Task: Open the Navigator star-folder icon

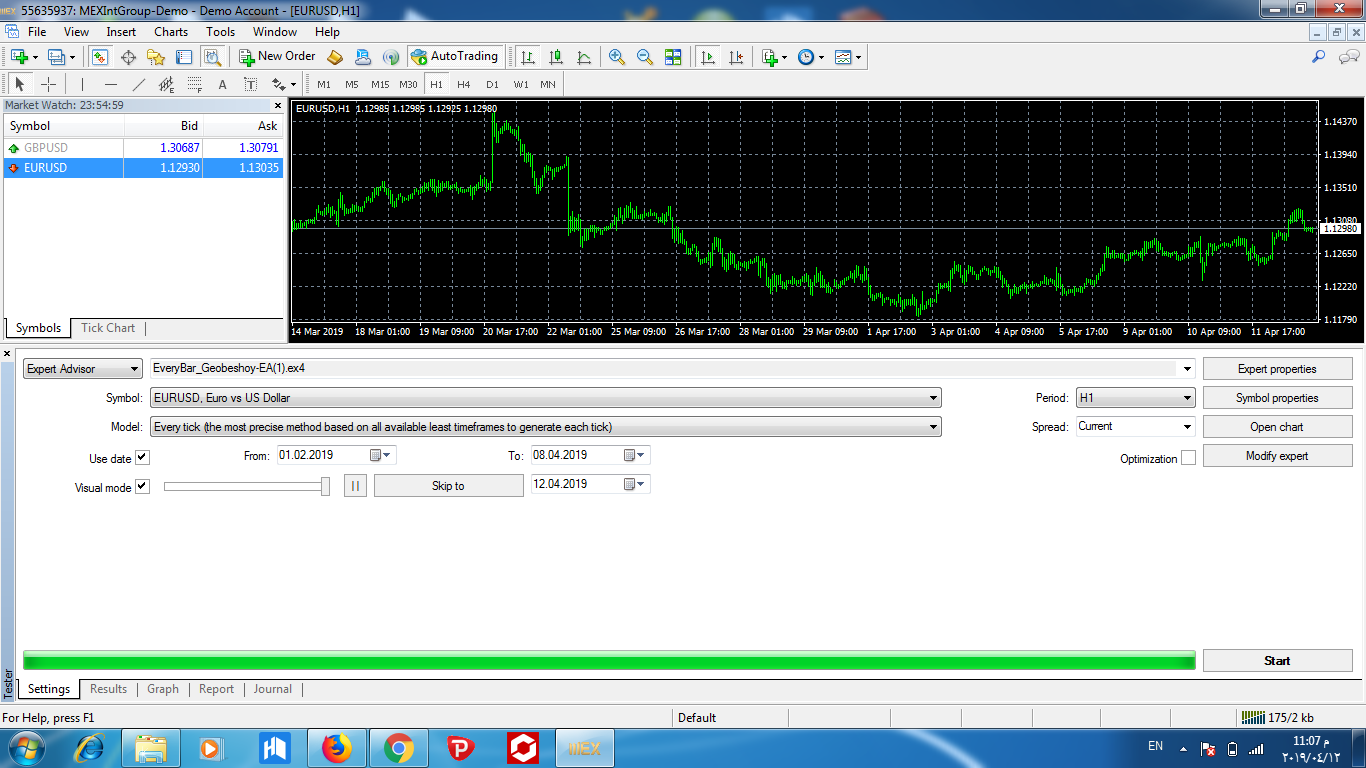Action: coord(156,57)
